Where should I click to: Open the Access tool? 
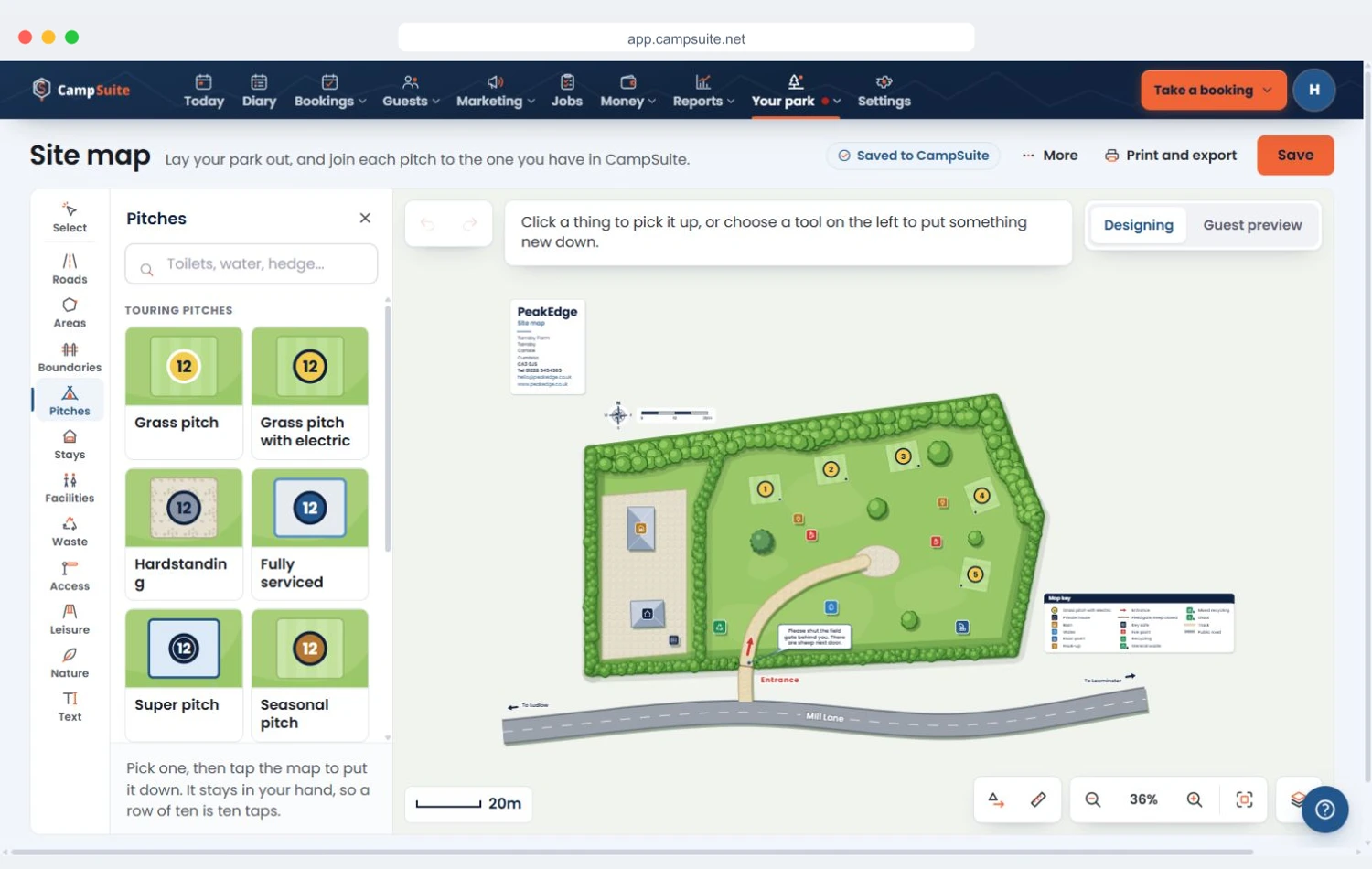coord(70,575)
